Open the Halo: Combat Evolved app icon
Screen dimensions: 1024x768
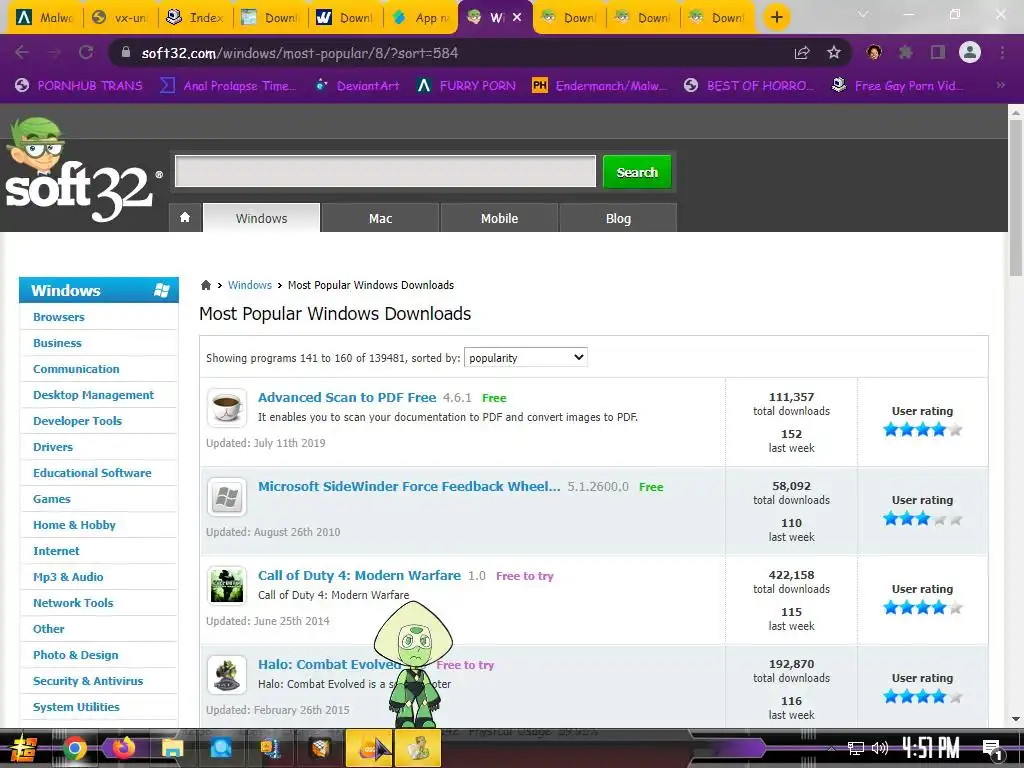[x=227, y=674]
